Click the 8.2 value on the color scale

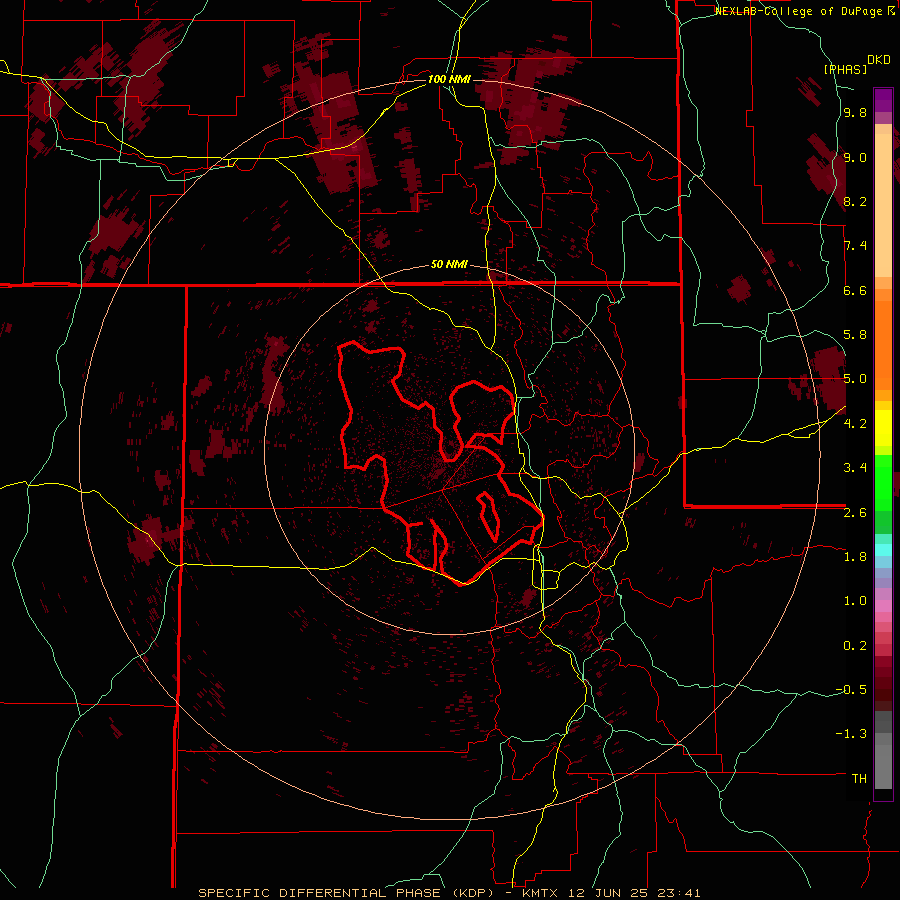[x=855, y=201]
